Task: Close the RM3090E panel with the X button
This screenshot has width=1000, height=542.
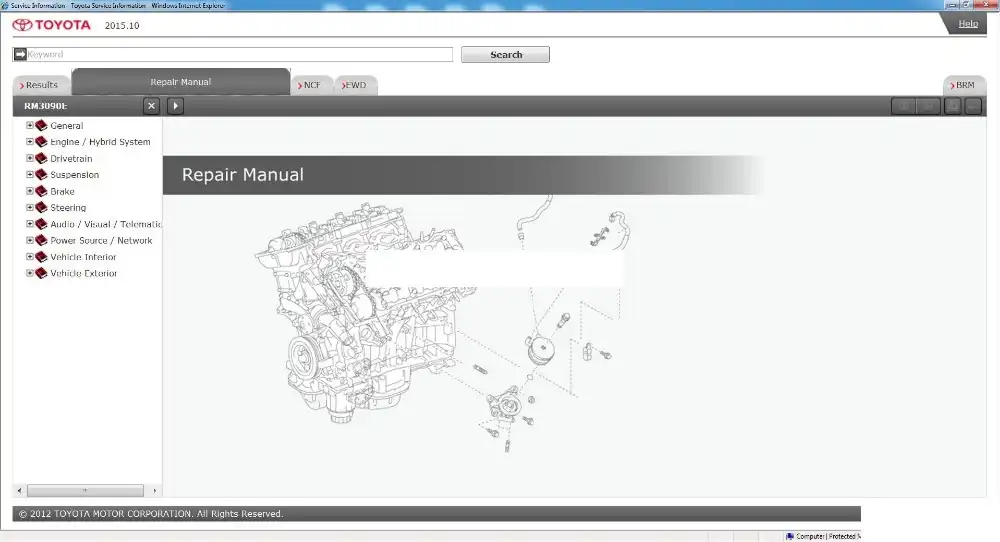Action: [151, 106]
